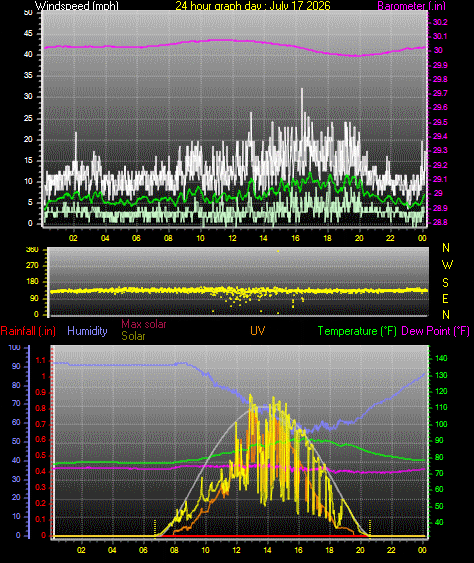Viewport: 474px width, 563px height.
Task: Select the UV legend label
Action: tap(257, 331)
